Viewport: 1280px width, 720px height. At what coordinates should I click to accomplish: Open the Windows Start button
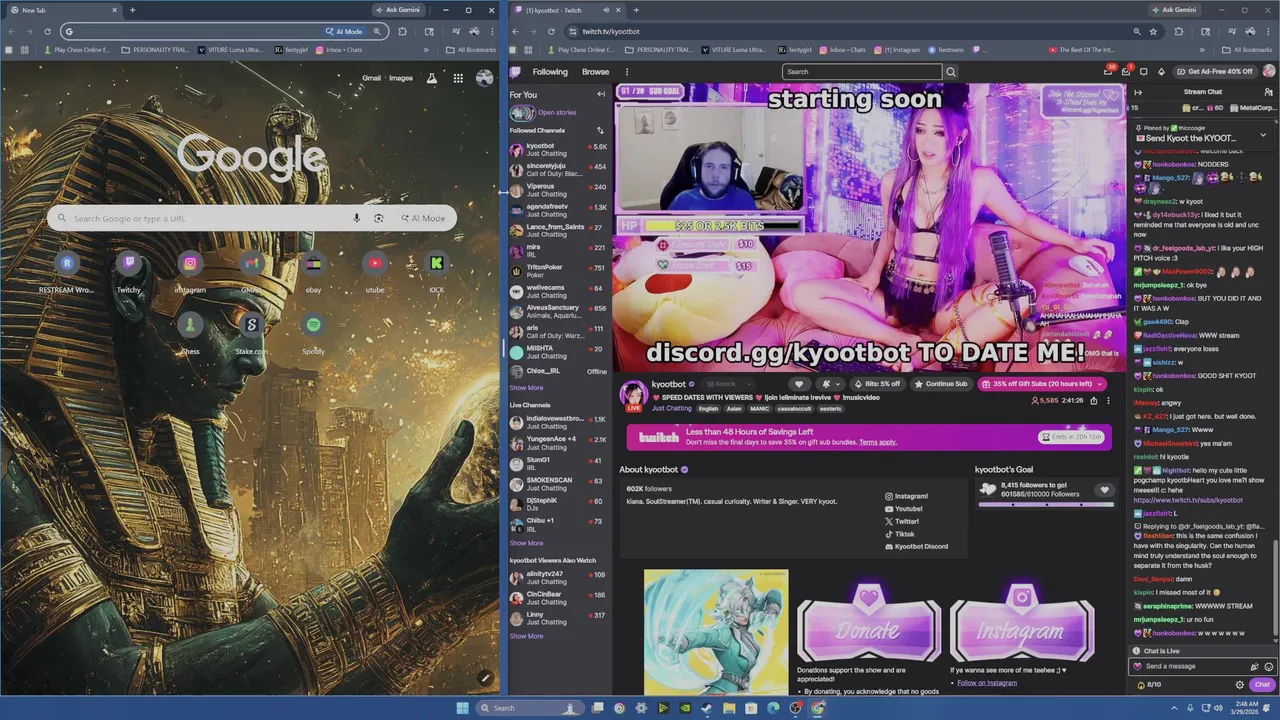pyautogui.click(x=462, y=708)
